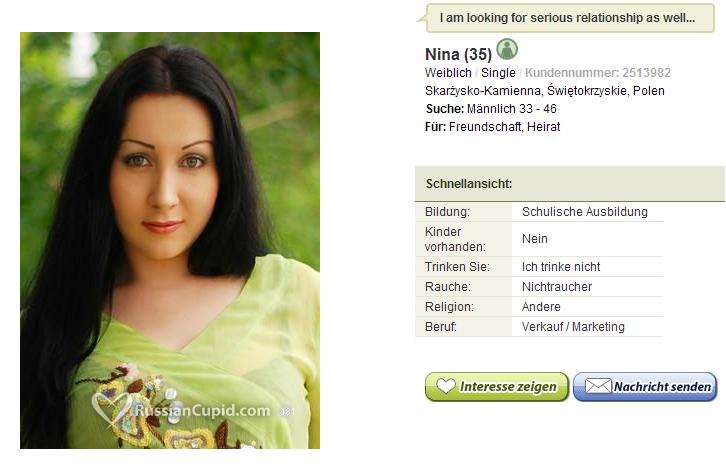Click the Skarżysko-Kamienna location line
This screenshot has height=470, width=726.
point(544,91)
